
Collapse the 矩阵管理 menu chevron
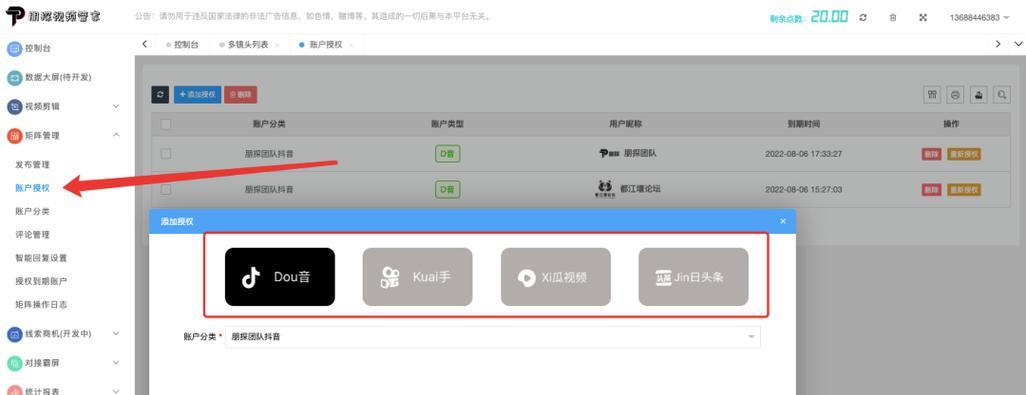click(116, 135)
